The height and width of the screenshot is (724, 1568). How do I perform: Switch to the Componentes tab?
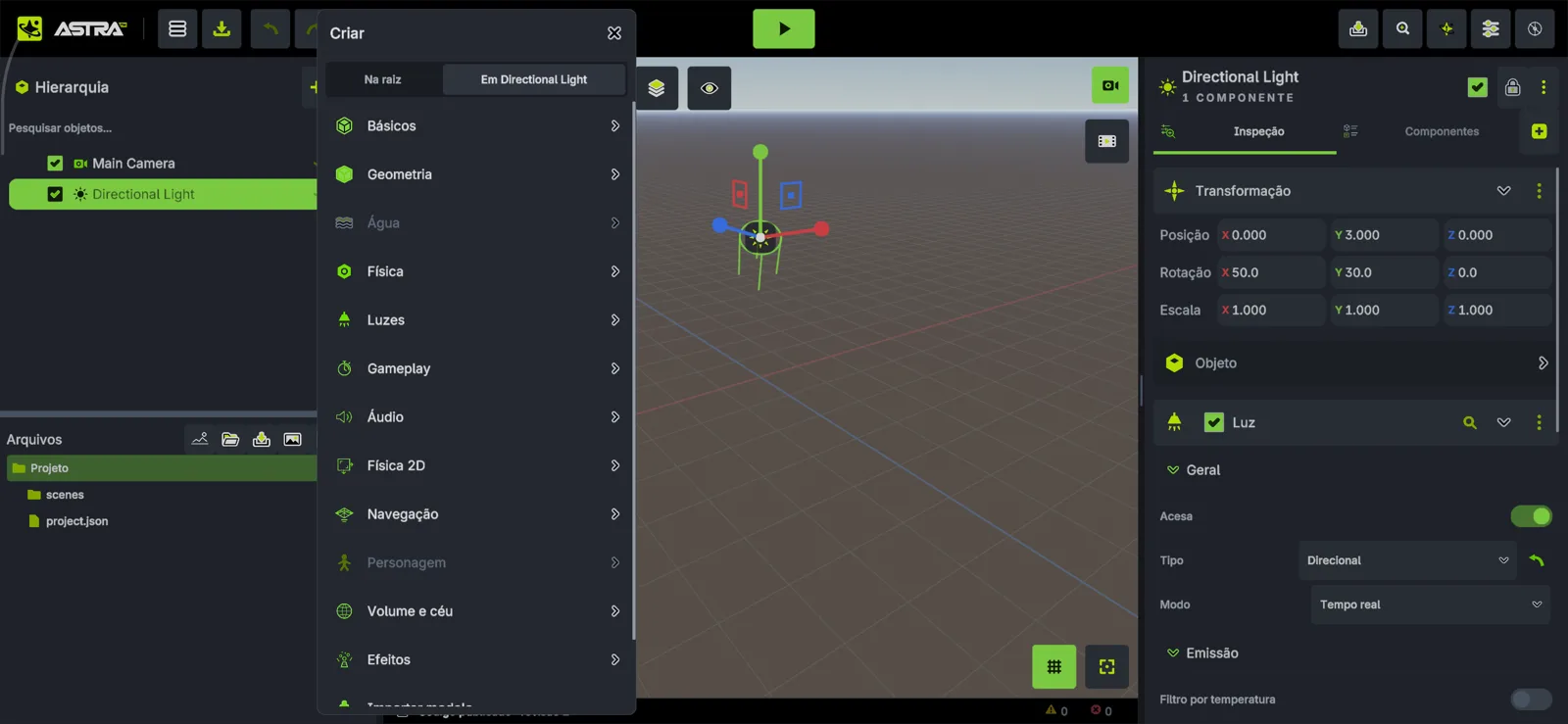(x=1442, y=131)
